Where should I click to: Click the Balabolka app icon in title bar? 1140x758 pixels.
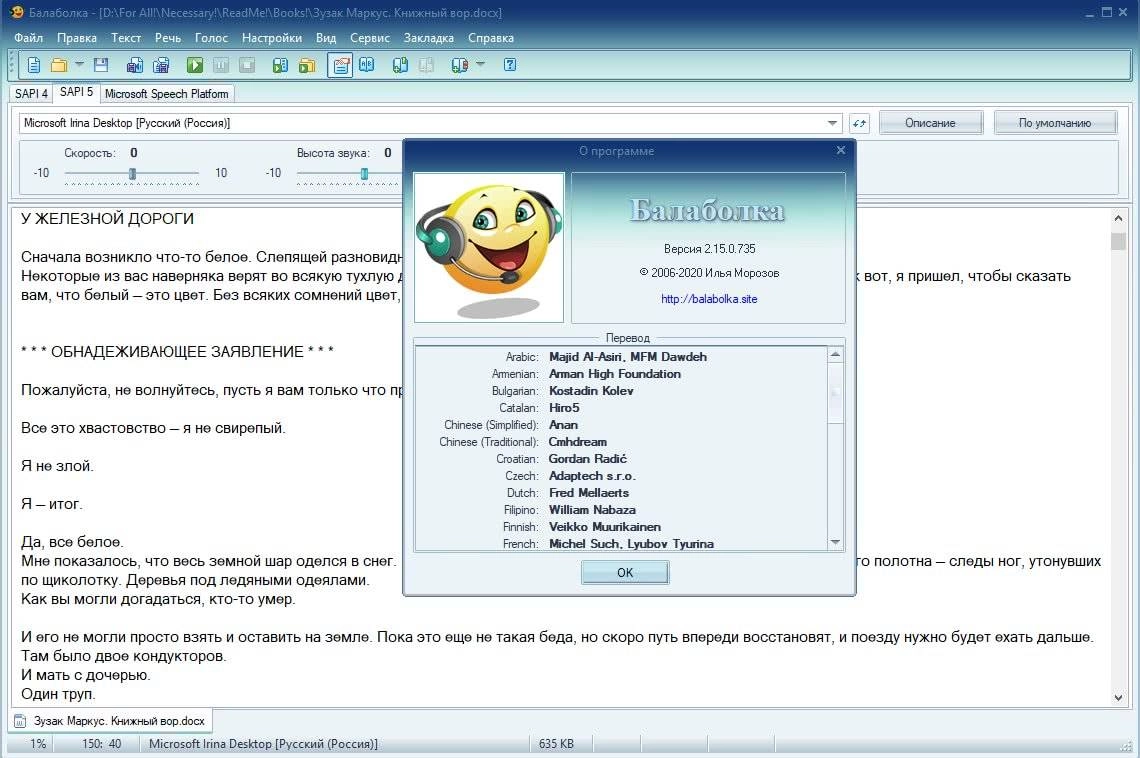coord(16,12)
